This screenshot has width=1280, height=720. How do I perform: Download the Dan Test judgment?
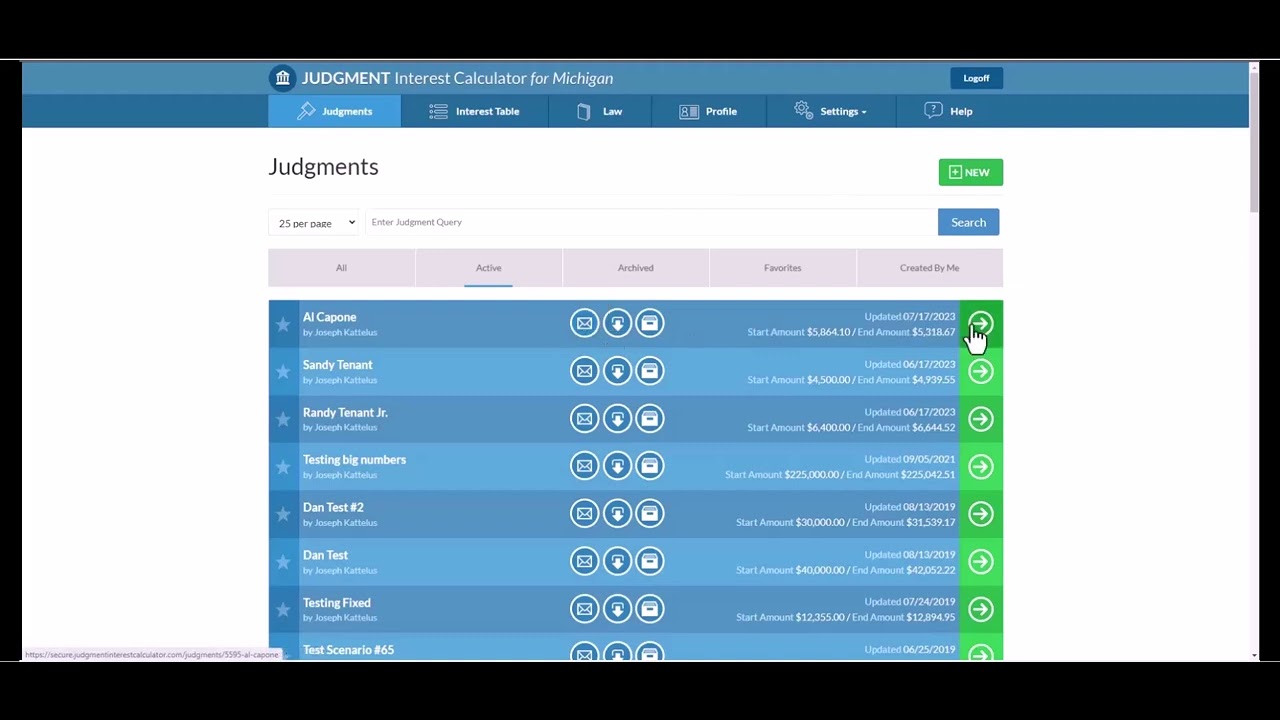(x=617, y=561)
